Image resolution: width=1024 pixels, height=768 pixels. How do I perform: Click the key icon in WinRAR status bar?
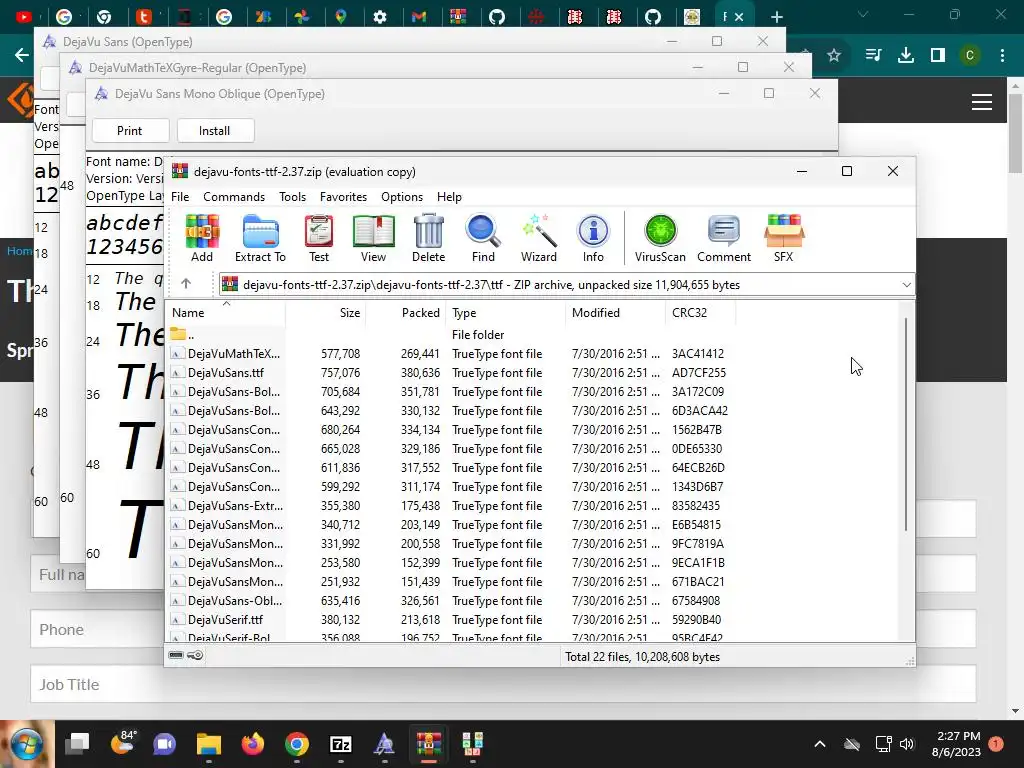pyautogui.click(x=195, y=655)
